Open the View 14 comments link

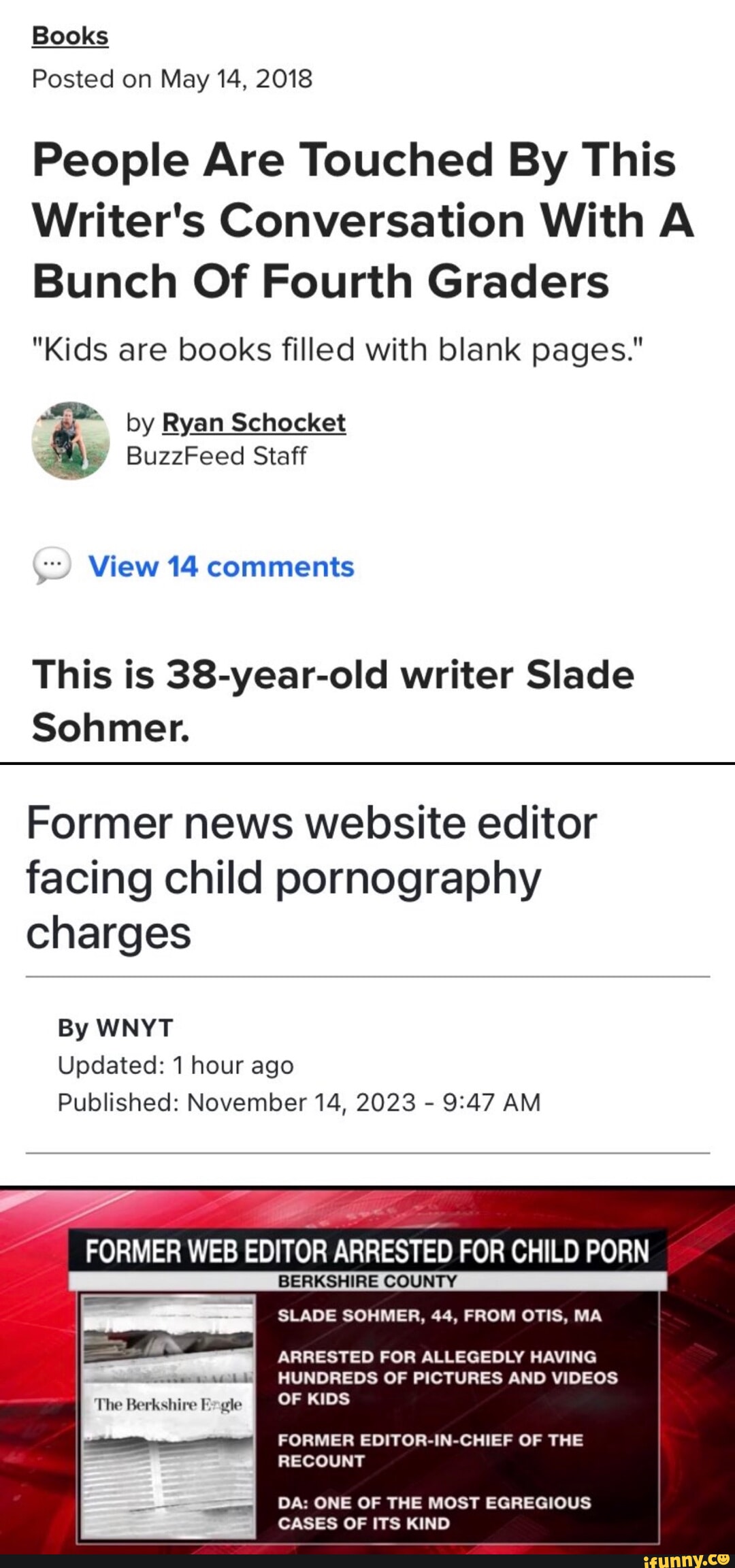[x=221, y=567]
